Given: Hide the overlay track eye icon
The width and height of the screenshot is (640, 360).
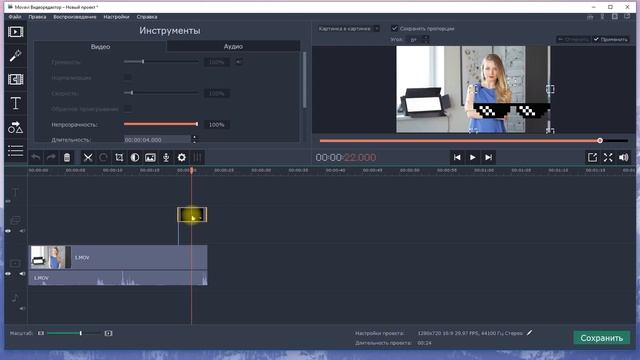Looking at the screenshot, I should coord(8,231).
